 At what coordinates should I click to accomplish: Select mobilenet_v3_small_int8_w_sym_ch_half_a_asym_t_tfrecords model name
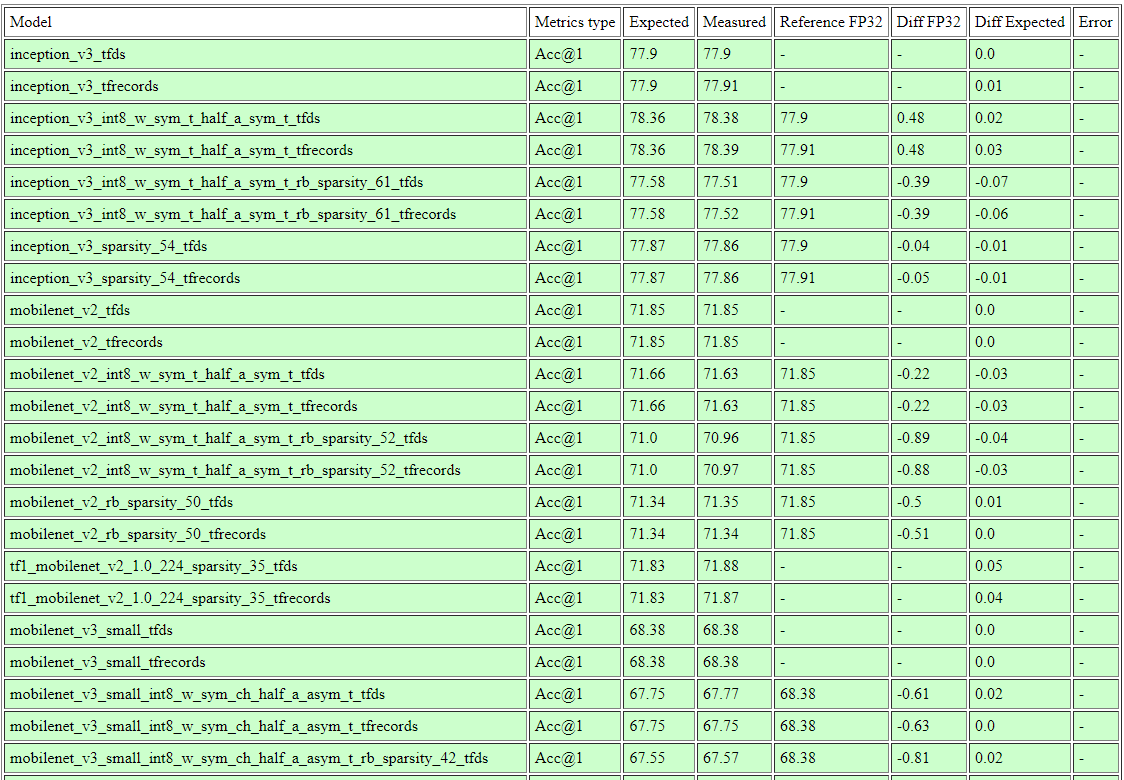point(214,727)
